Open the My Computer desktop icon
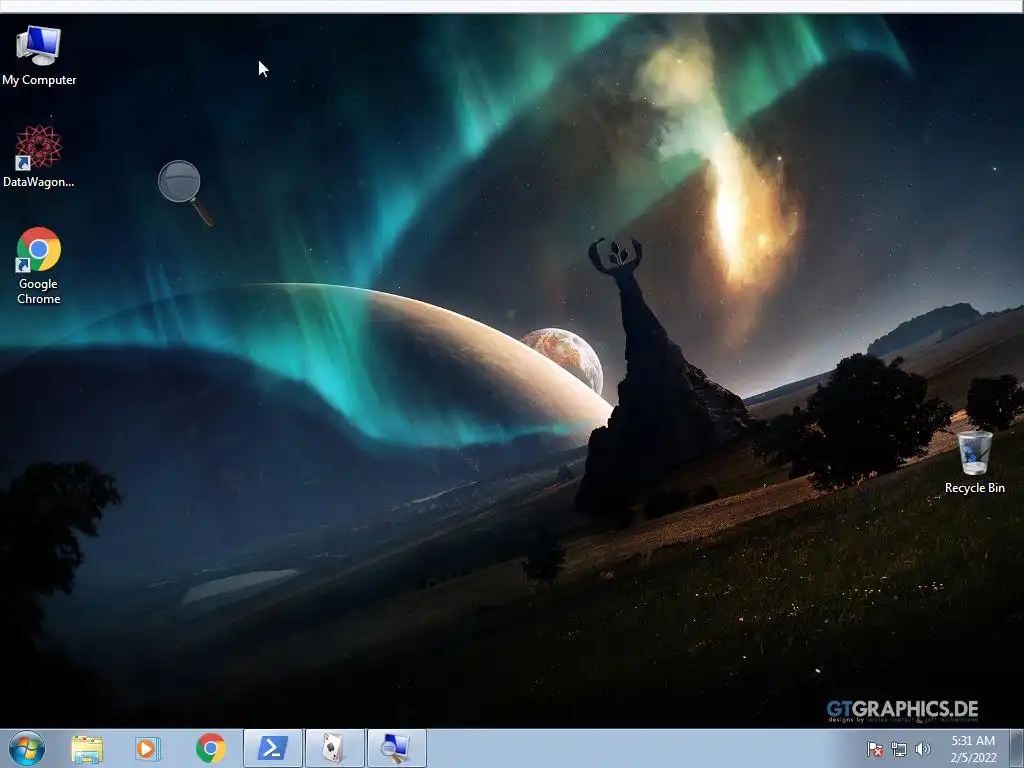 point(39,56)
